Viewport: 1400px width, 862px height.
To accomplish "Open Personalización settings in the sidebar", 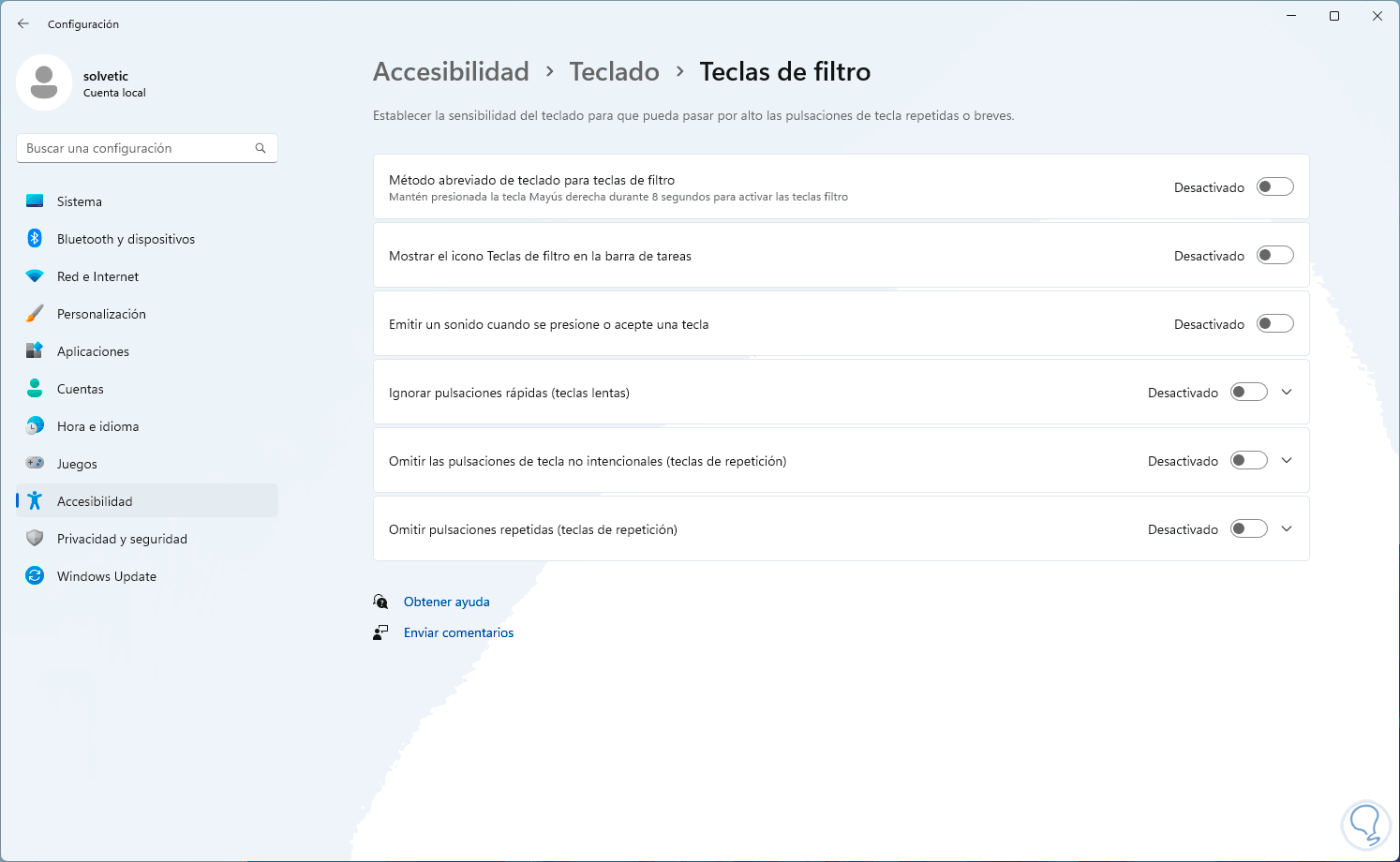I will coord(147,314).
